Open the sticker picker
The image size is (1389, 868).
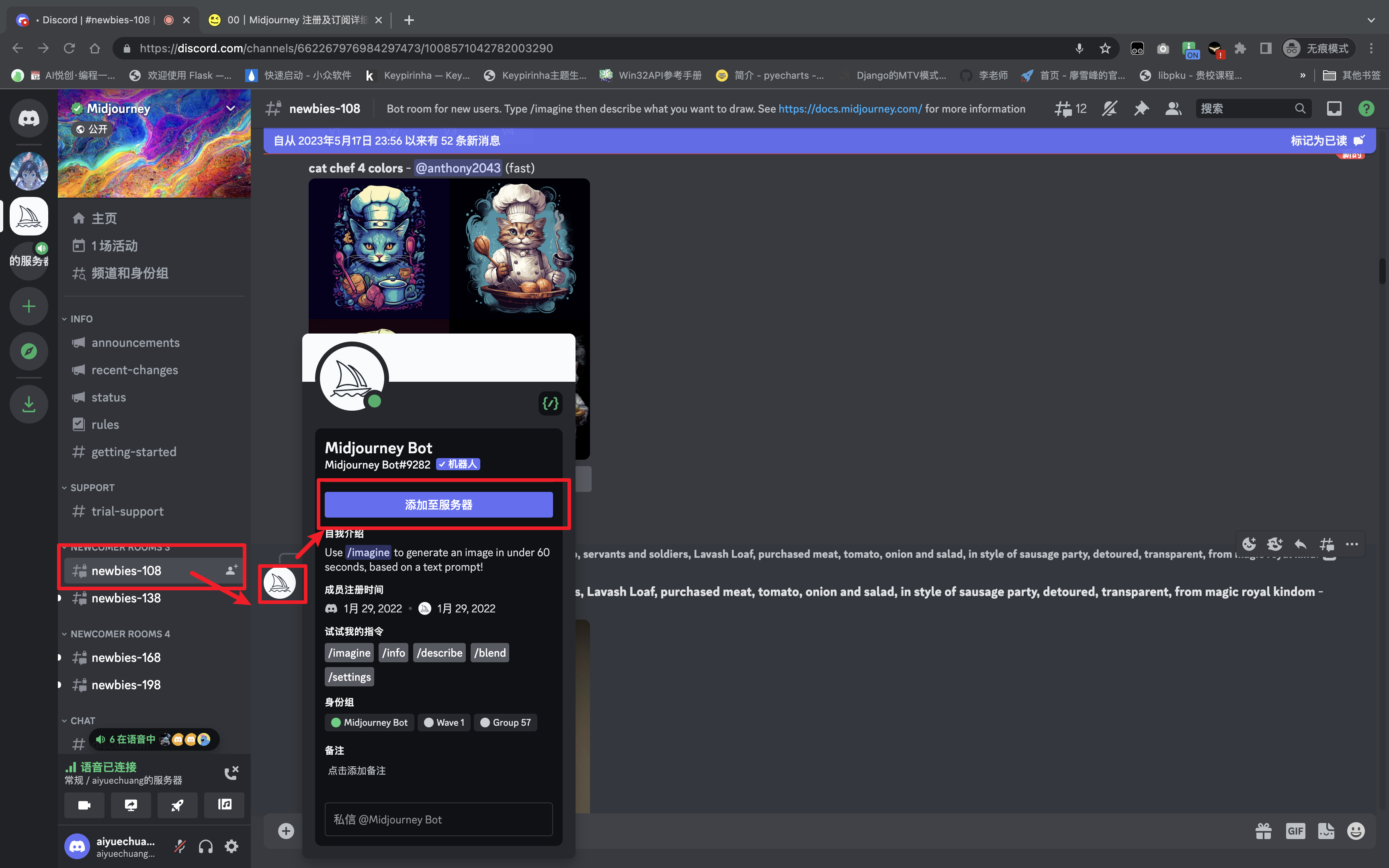1326,831
